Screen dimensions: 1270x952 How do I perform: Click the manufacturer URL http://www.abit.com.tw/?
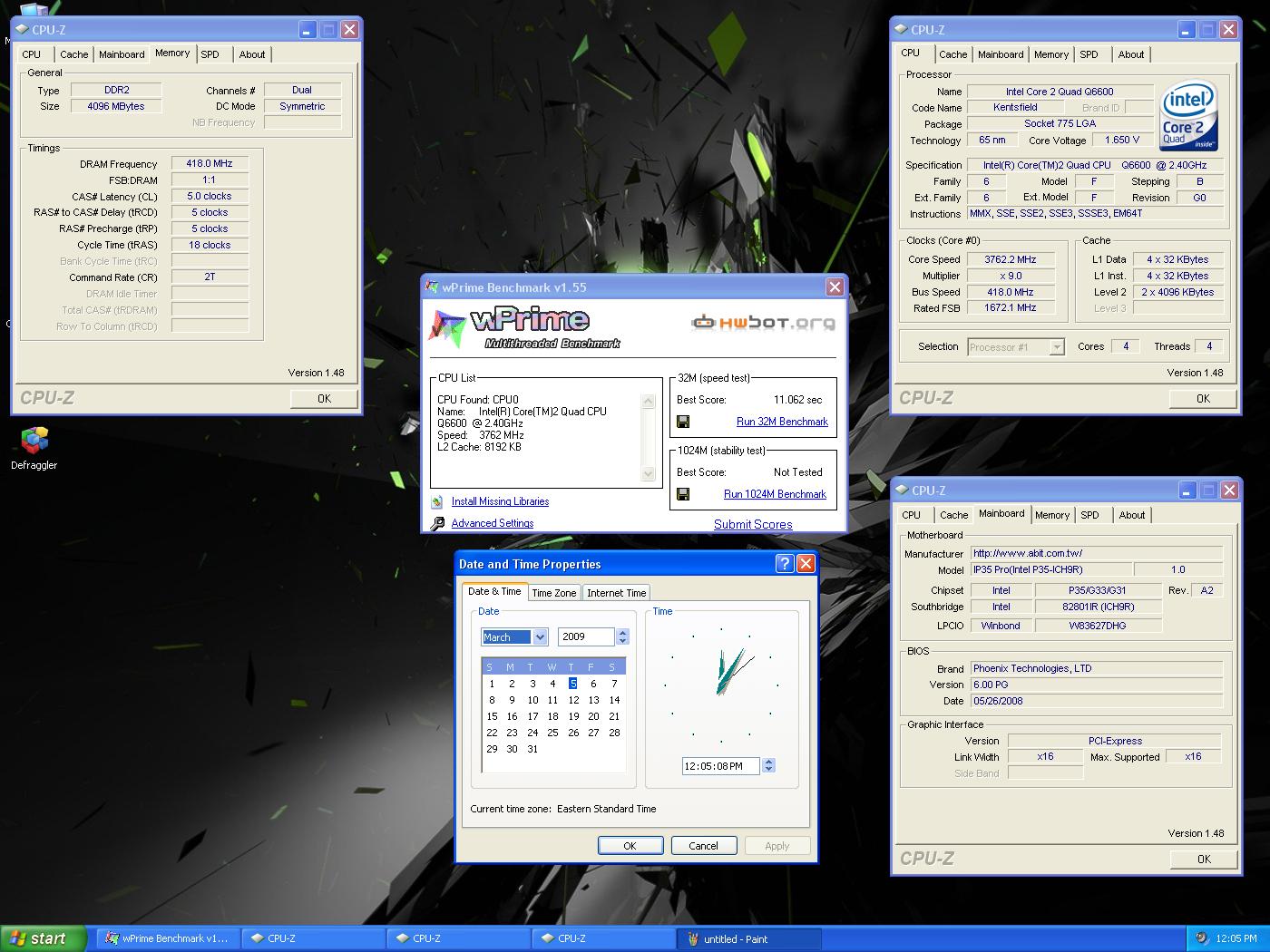(1097, 553)
